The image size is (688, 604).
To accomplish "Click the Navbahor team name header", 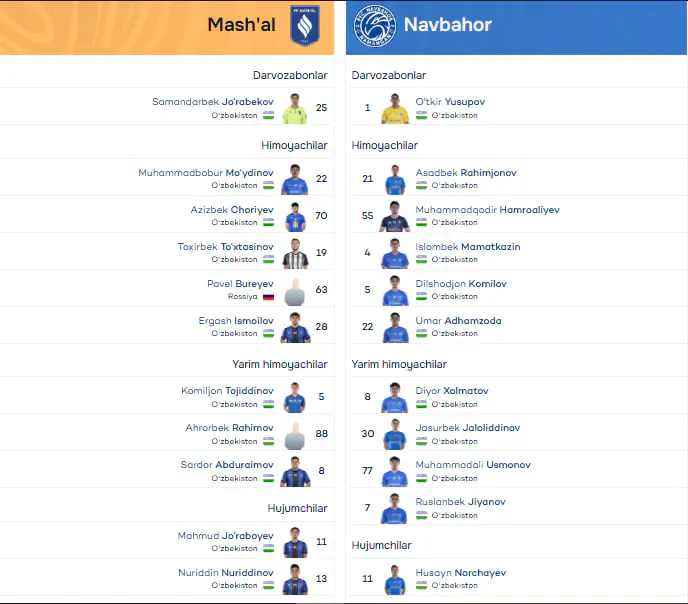I will 447,25.
